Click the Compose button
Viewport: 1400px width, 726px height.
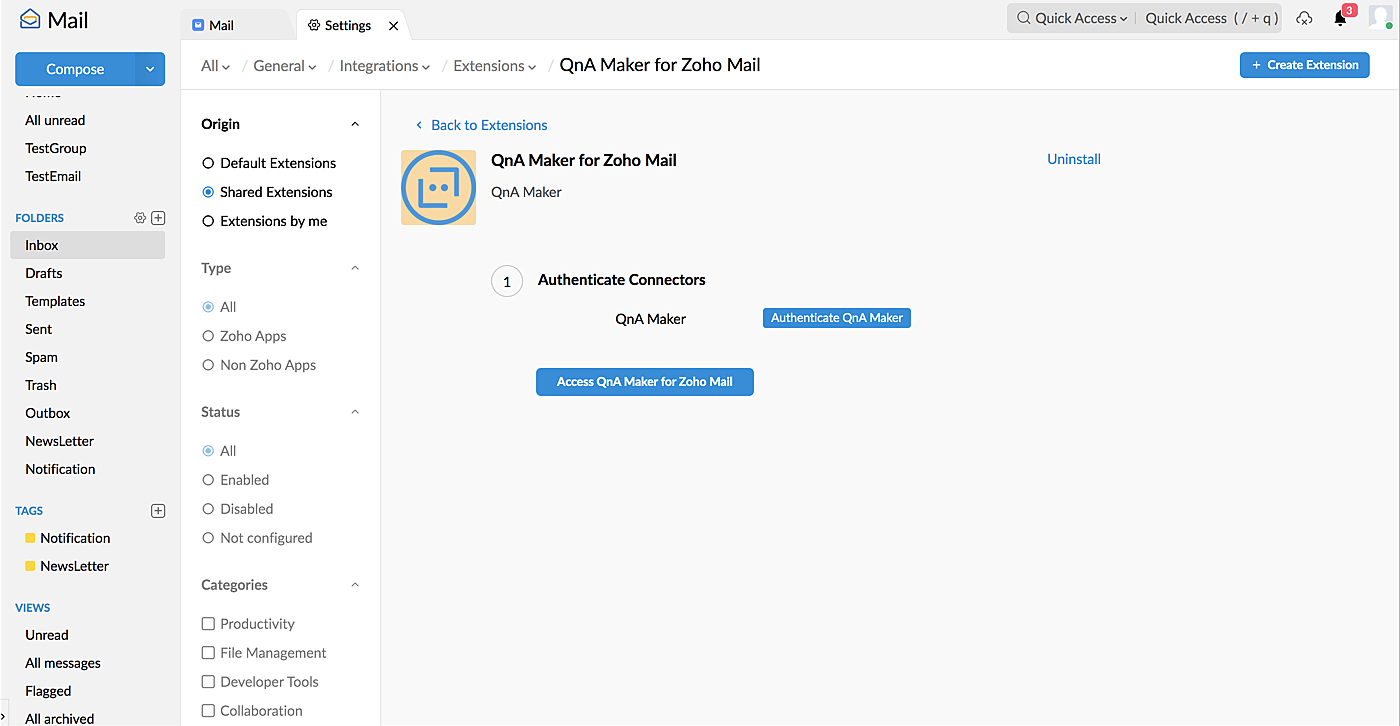75,69
